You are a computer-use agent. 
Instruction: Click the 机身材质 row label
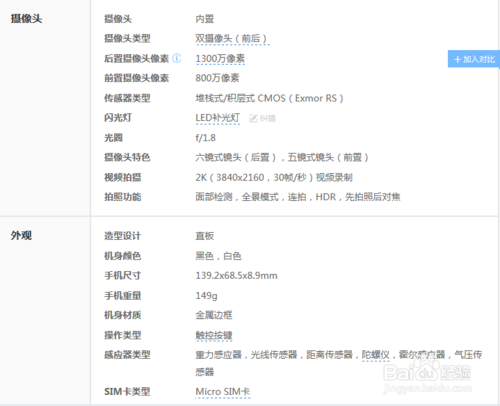click(123, 315)
